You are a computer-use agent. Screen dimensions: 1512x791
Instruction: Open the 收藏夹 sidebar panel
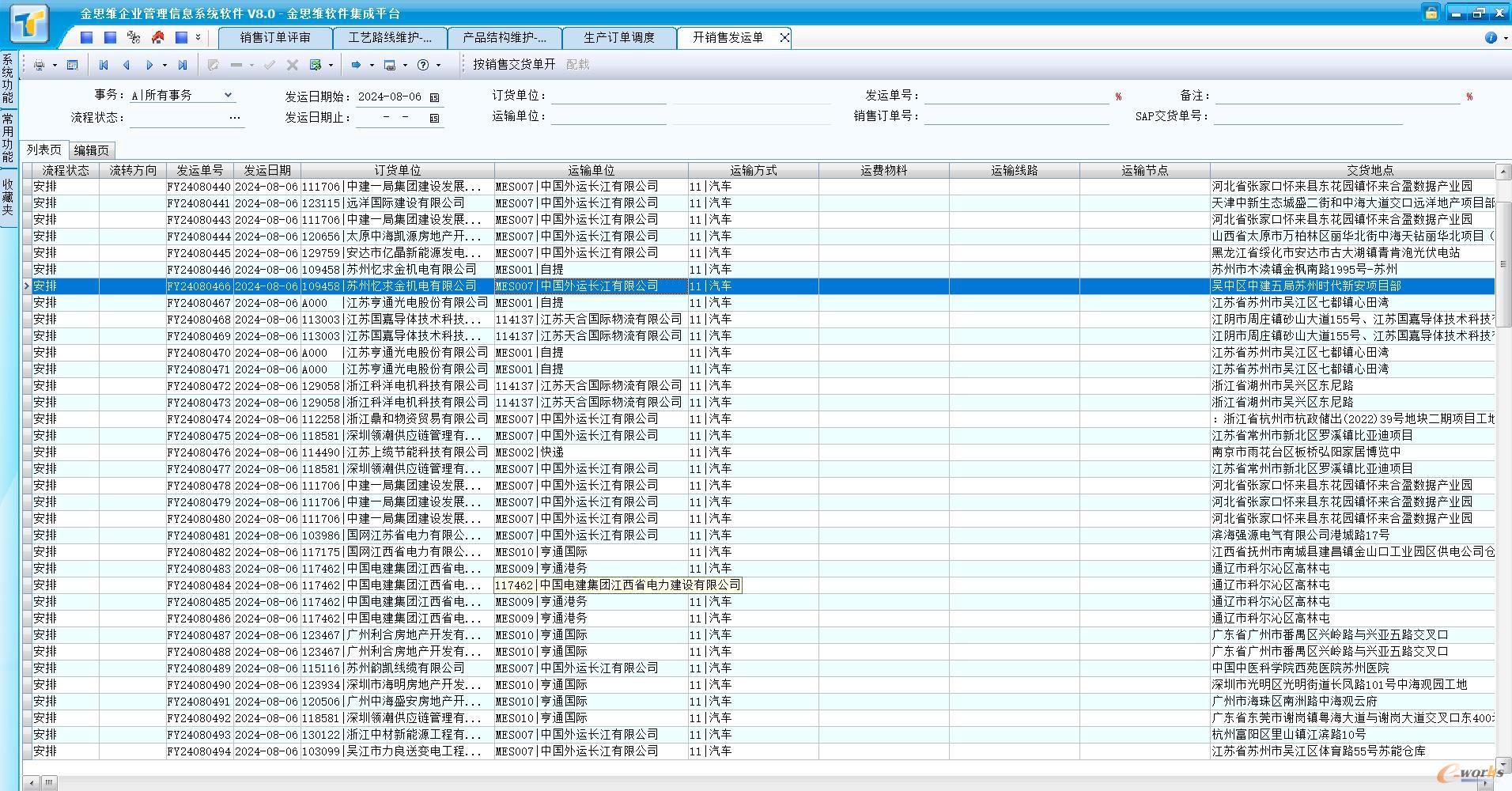[8, 197]
